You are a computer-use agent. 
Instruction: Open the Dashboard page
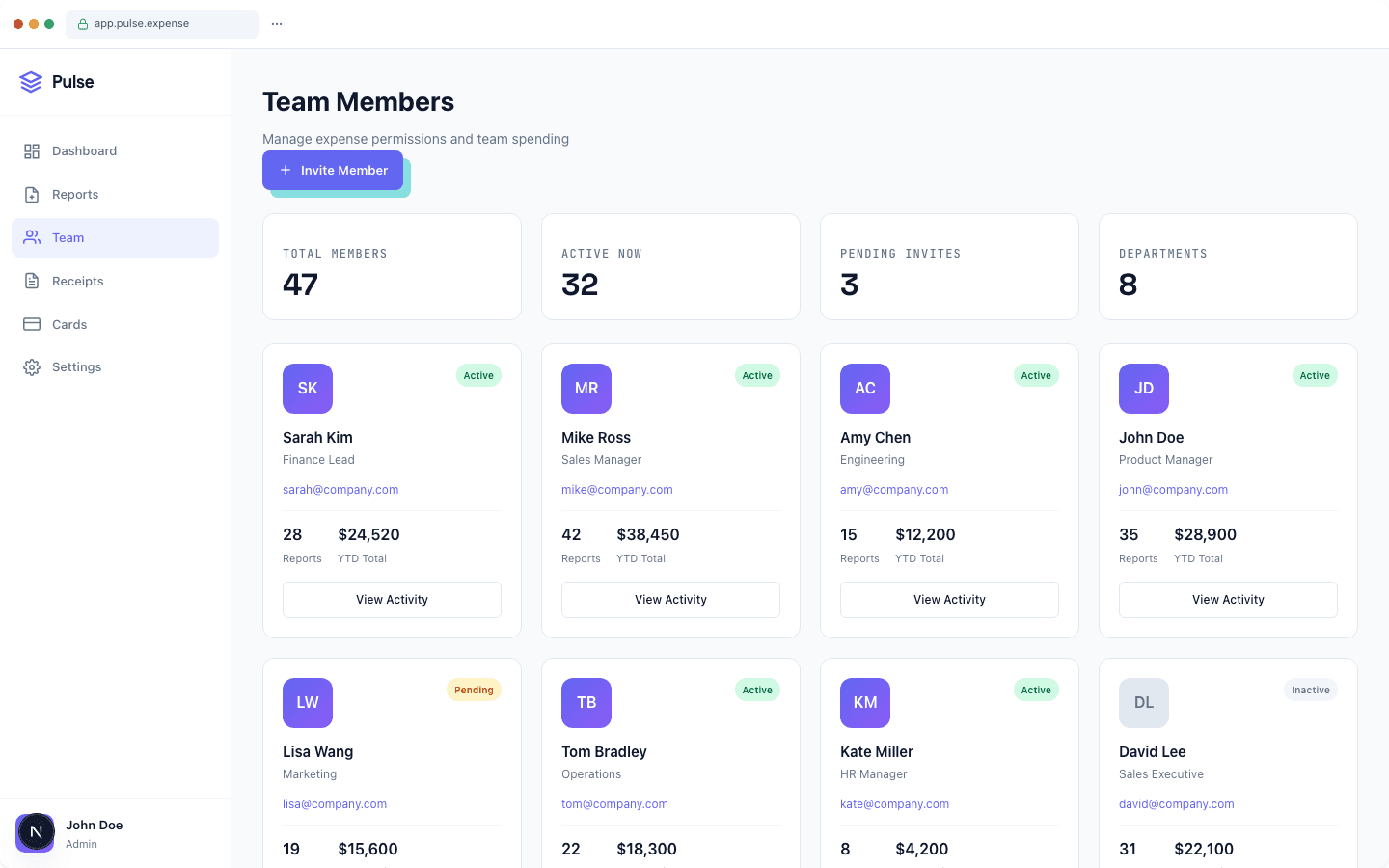tap(115, 151)
